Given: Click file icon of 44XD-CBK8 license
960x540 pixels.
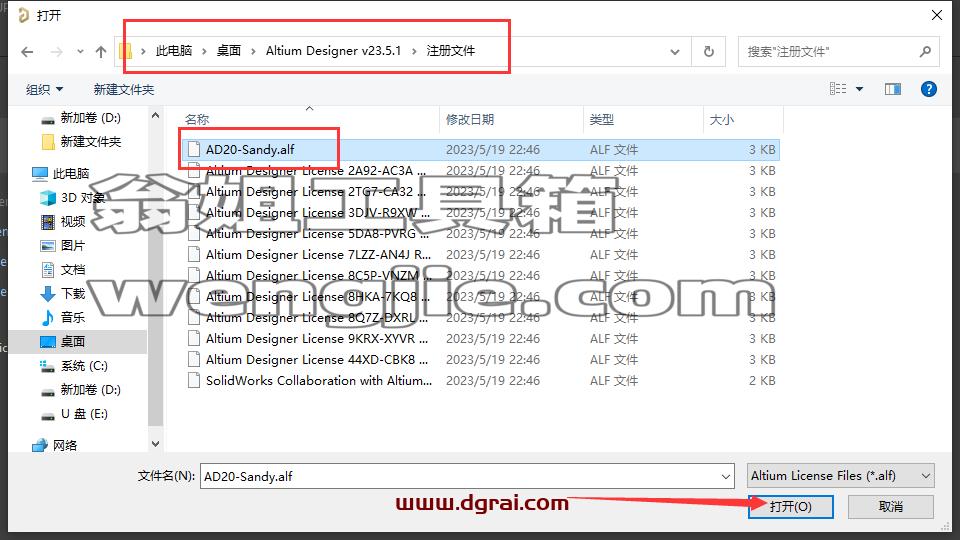Looking at the screenshot, I should (194, 359).
